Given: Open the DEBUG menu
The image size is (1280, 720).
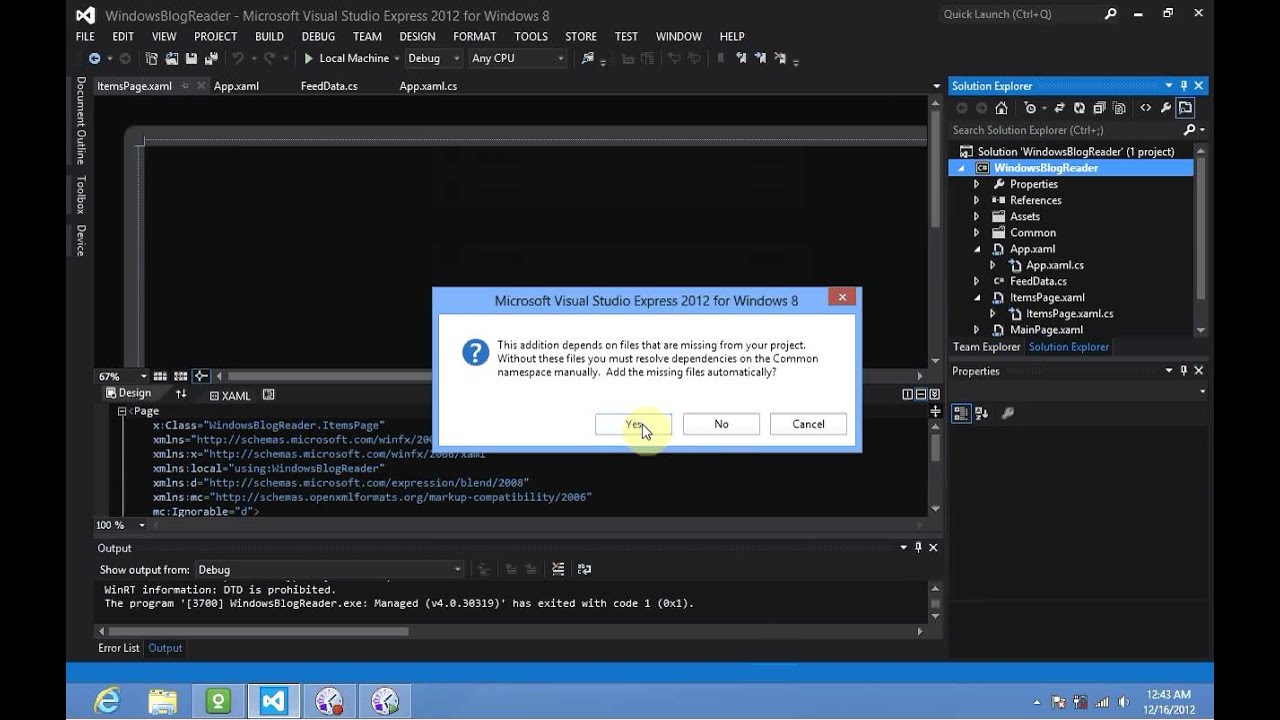Looking at the screenshot, I should [318, 36].
